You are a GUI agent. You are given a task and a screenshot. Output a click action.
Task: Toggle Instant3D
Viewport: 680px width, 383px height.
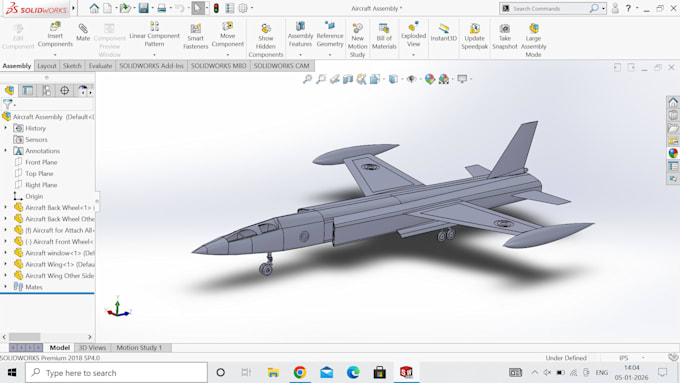[444, 33]
